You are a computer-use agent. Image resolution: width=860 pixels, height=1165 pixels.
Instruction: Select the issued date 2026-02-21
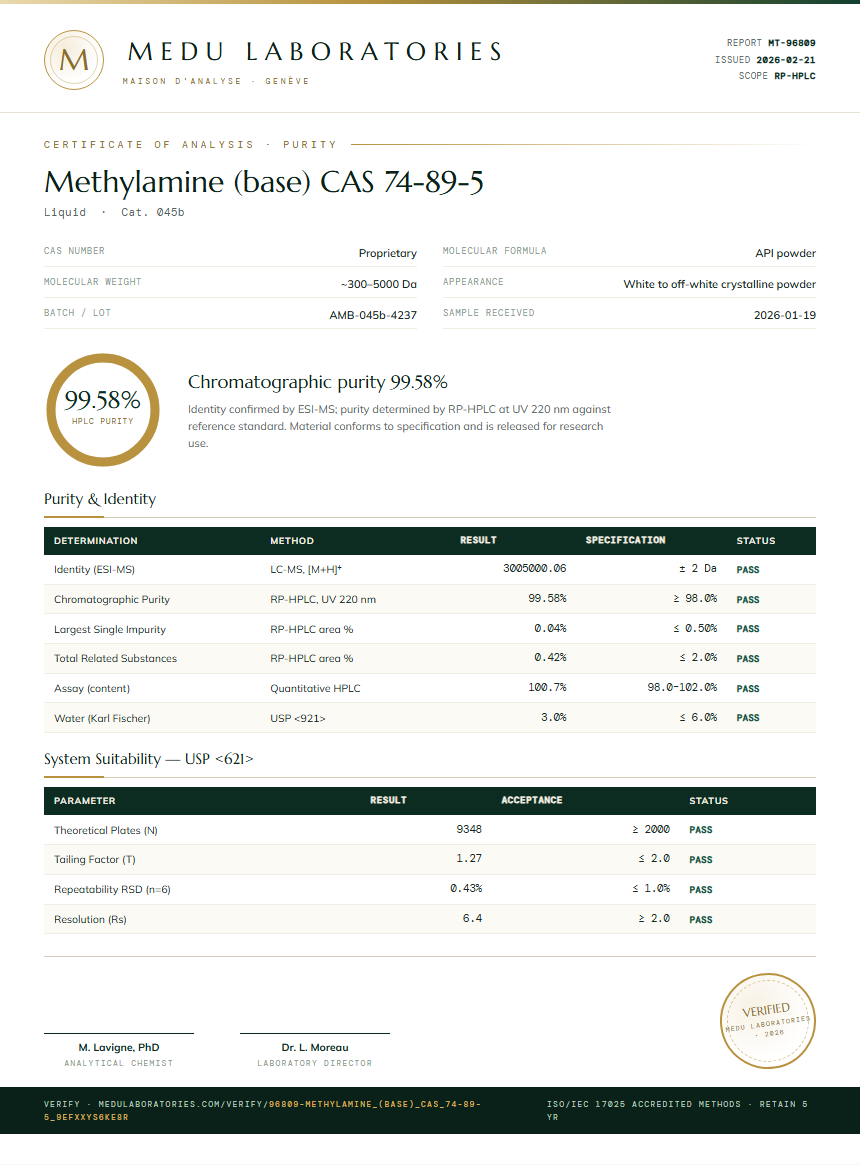pos(786,60)
